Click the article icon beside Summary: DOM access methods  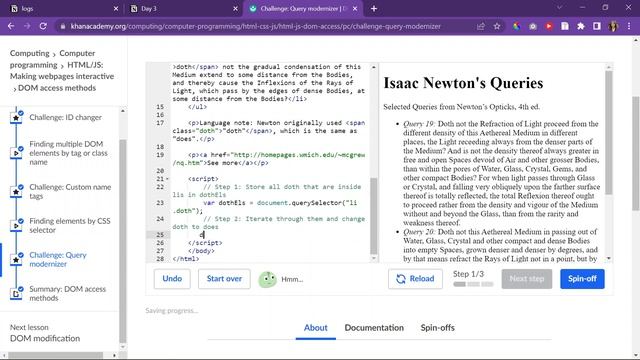pos(16,293)
